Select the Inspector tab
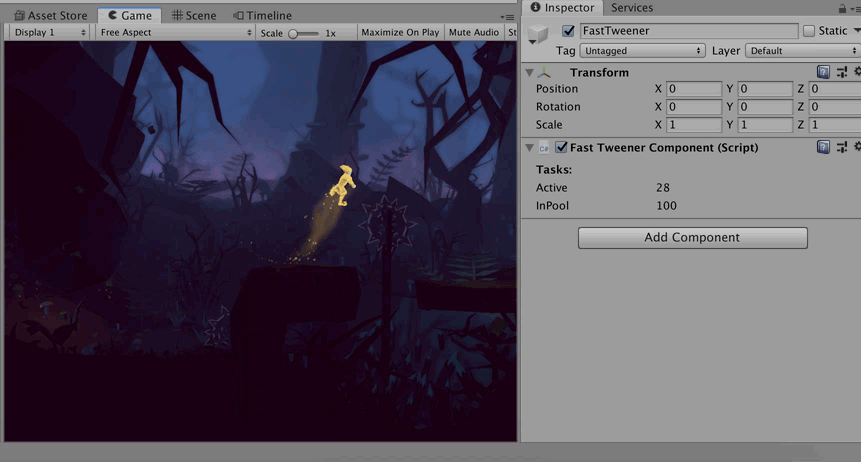 click(562, 8)
